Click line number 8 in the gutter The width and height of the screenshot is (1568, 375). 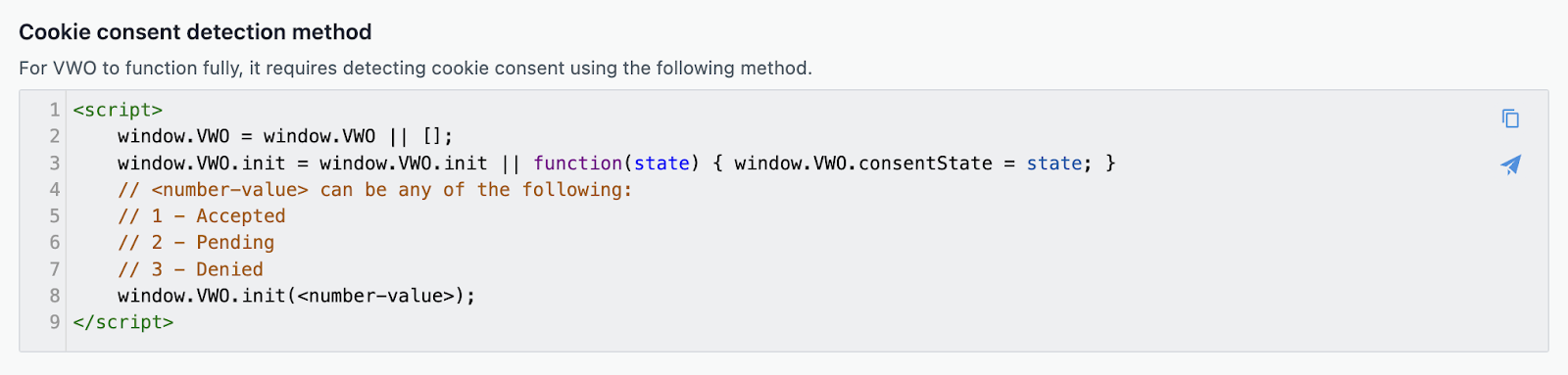(55, 295)
